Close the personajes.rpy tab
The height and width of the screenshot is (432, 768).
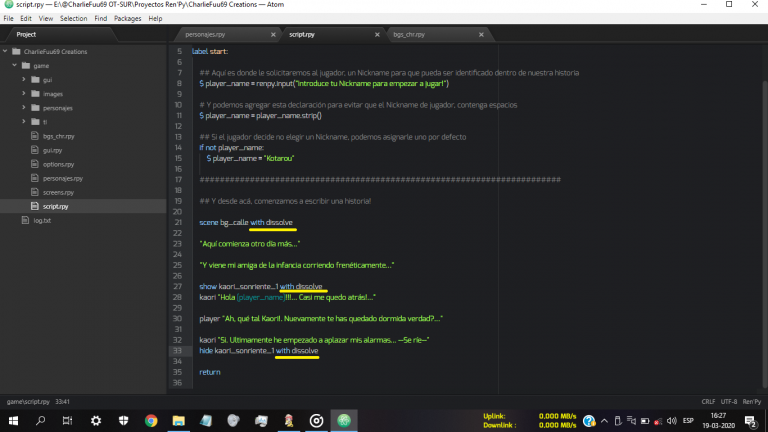tap(271, 34)
